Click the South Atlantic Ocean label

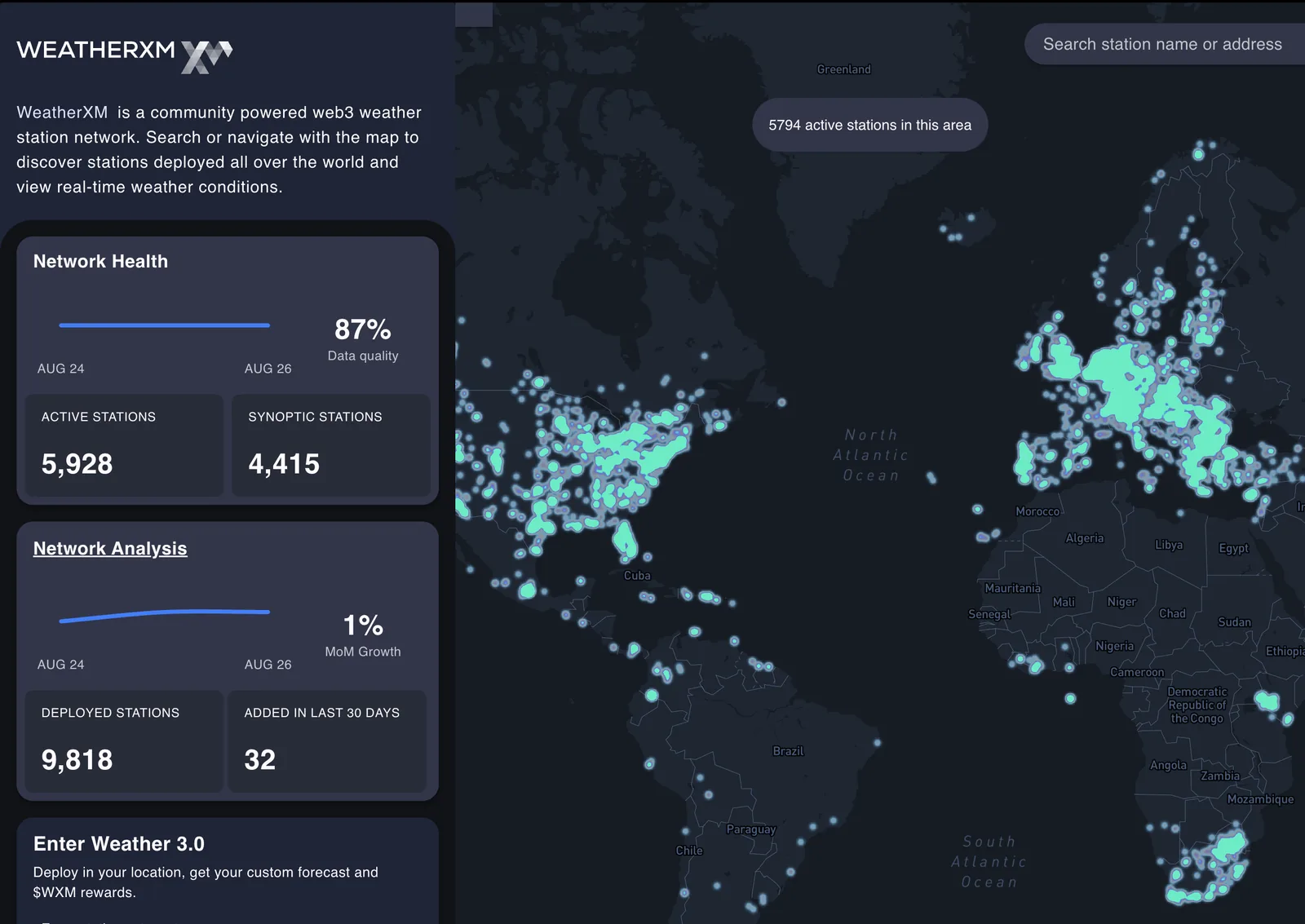click(x=989, y=862)
